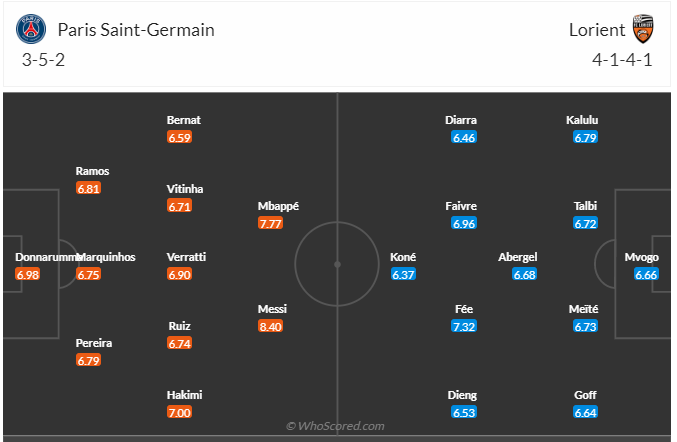Click Bernat's 6.59 rating badge
The height and width of the screenshot is (442, 677).
pos(180,137)
